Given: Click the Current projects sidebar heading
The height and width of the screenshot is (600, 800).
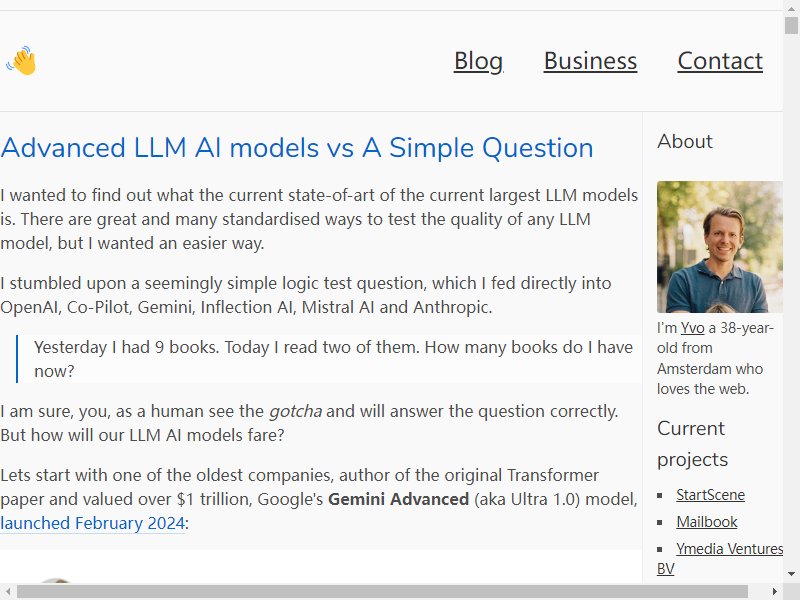Looking at the screenshot, I should [692, 444].
